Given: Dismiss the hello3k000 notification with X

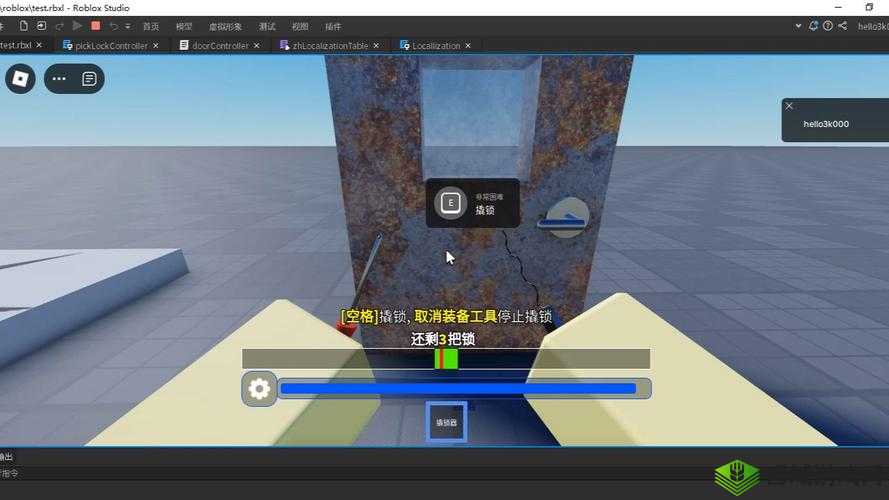Looking at the screenshot, I should [x=789, y=106].
